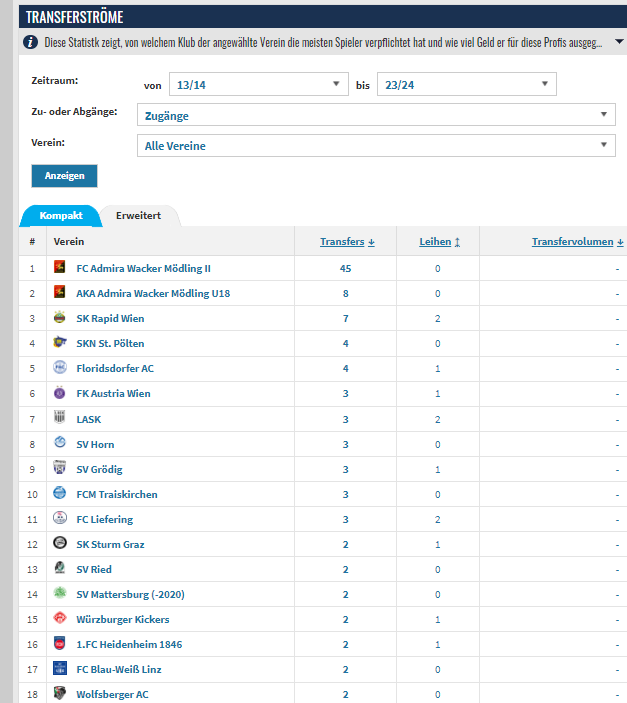The height and width of the screenshot is (703, 627).
Task: Click the LASK club logo
Action: click(x=60, y=417)
